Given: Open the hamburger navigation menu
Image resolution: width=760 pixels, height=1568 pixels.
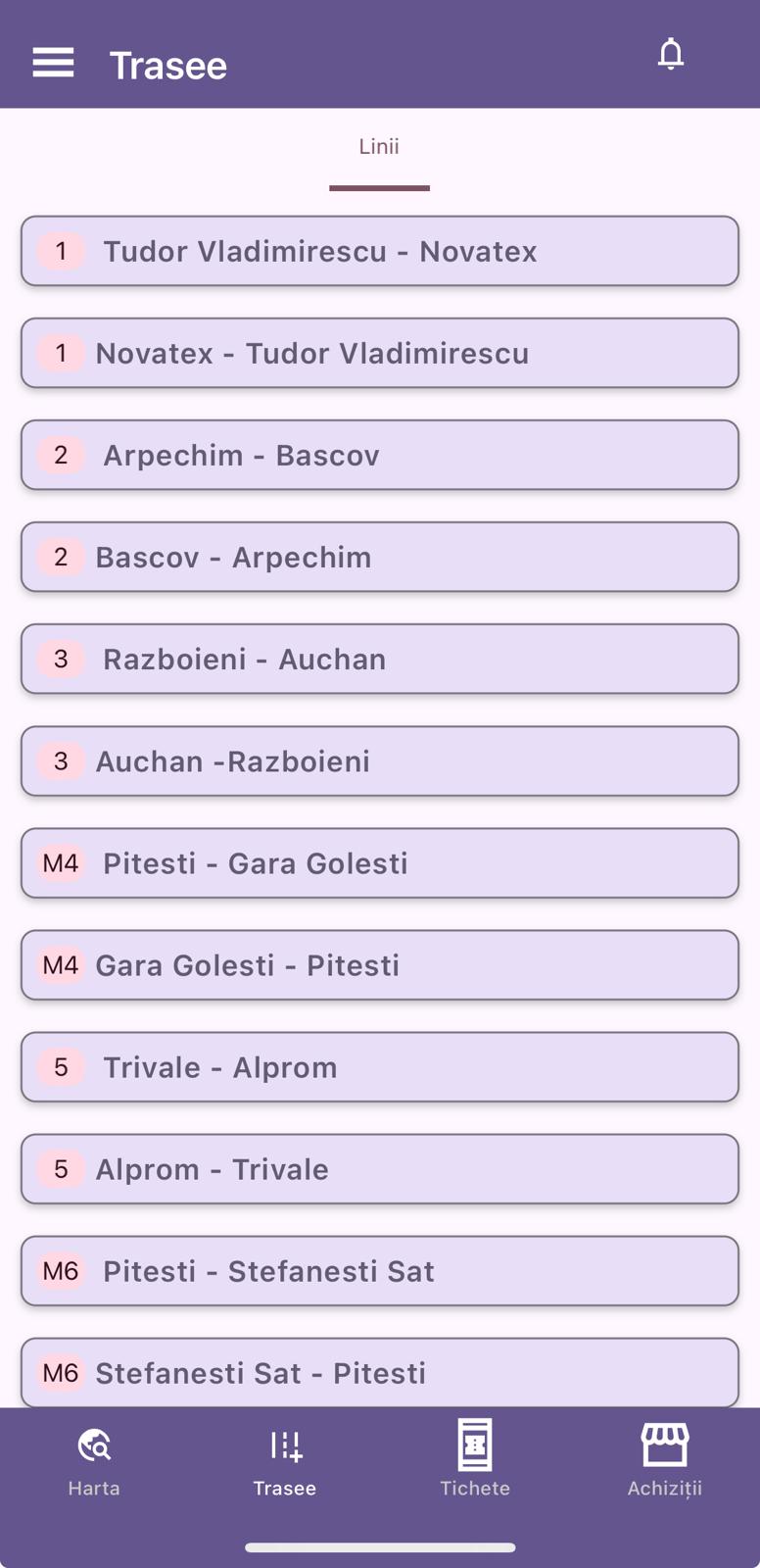Looking at the screenshot, I should pyautogui.click(x=53, y=63).
